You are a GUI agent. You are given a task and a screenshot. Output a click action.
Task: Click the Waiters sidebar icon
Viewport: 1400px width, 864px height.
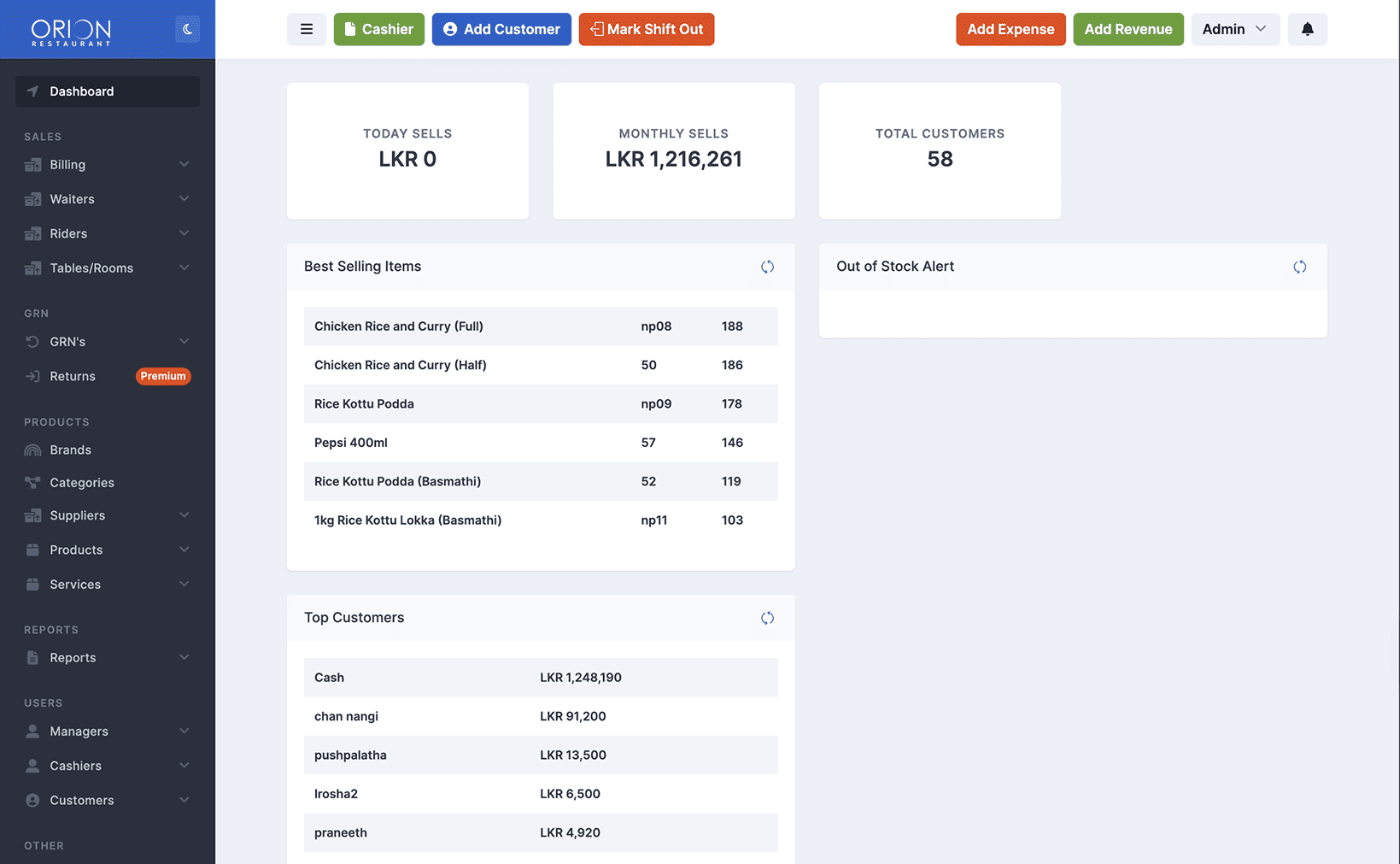[32, 199]
